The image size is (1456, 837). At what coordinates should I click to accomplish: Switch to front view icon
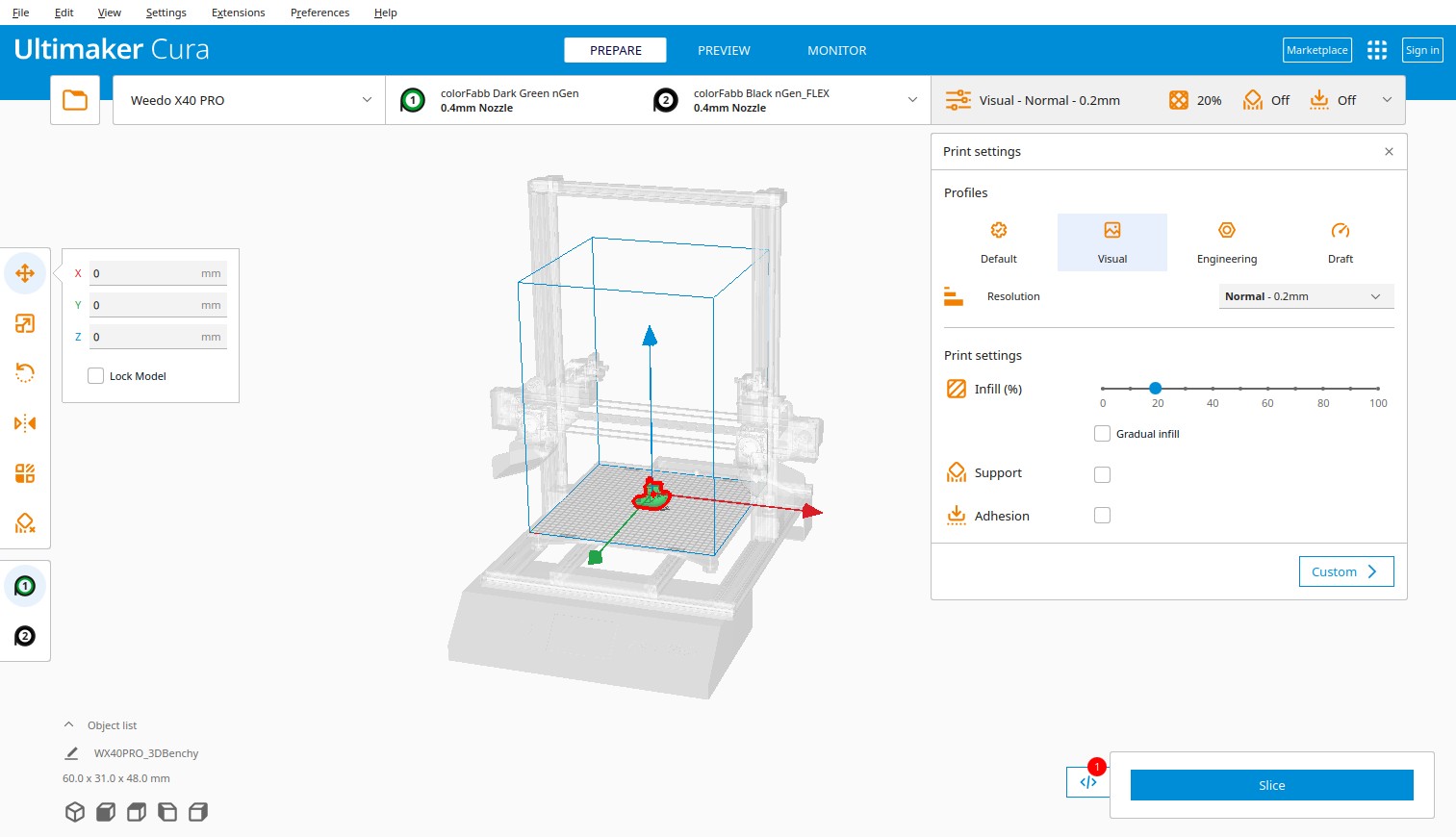(x=106, y=812)
